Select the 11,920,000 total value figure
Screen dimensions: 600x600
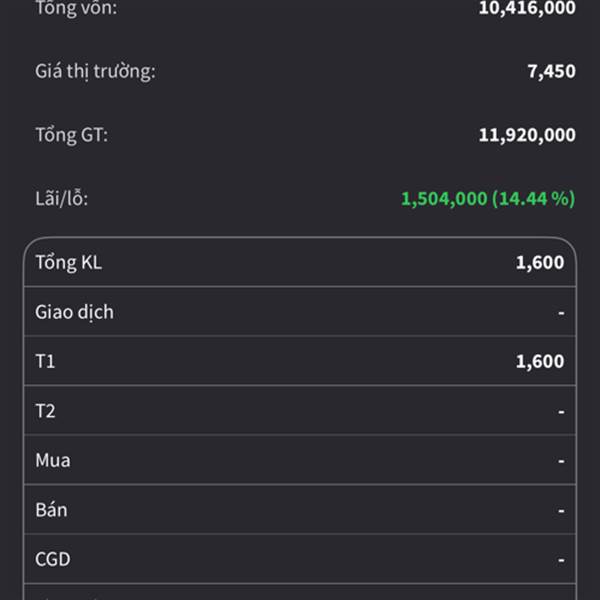pyautogui.click(x=527, y=135)
